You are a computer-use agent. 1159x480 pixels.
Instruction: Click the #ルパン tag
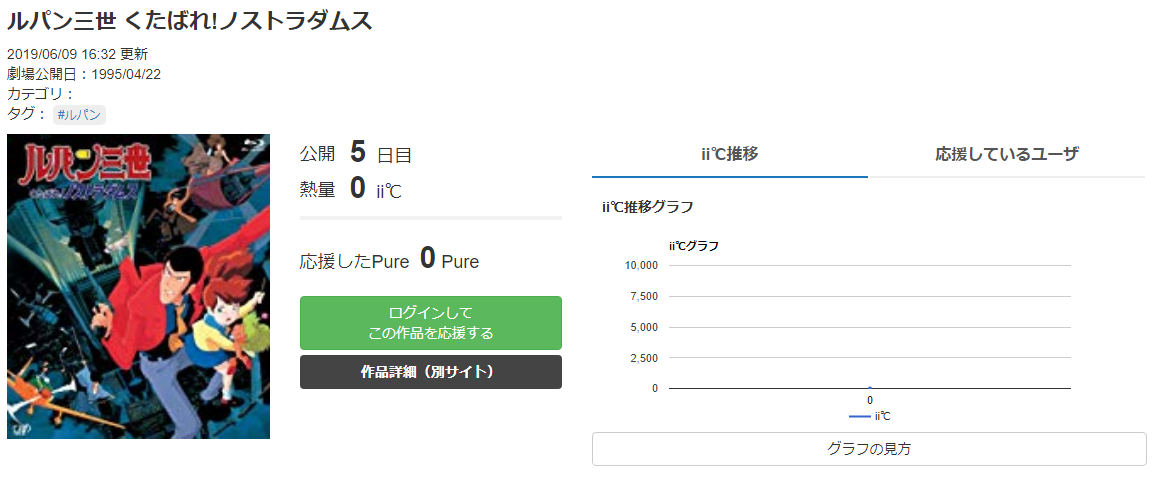(x=79, y=115)
